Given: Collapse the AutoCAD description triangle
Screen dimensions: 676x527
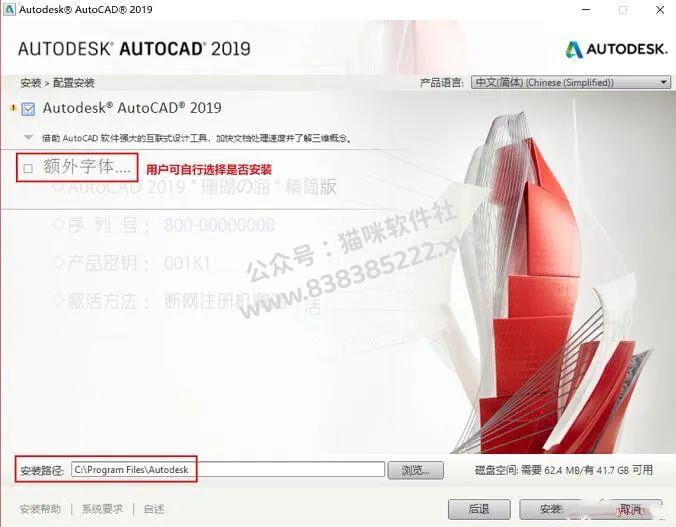Looking at the screenshot, I should click(x=28, y=138).
